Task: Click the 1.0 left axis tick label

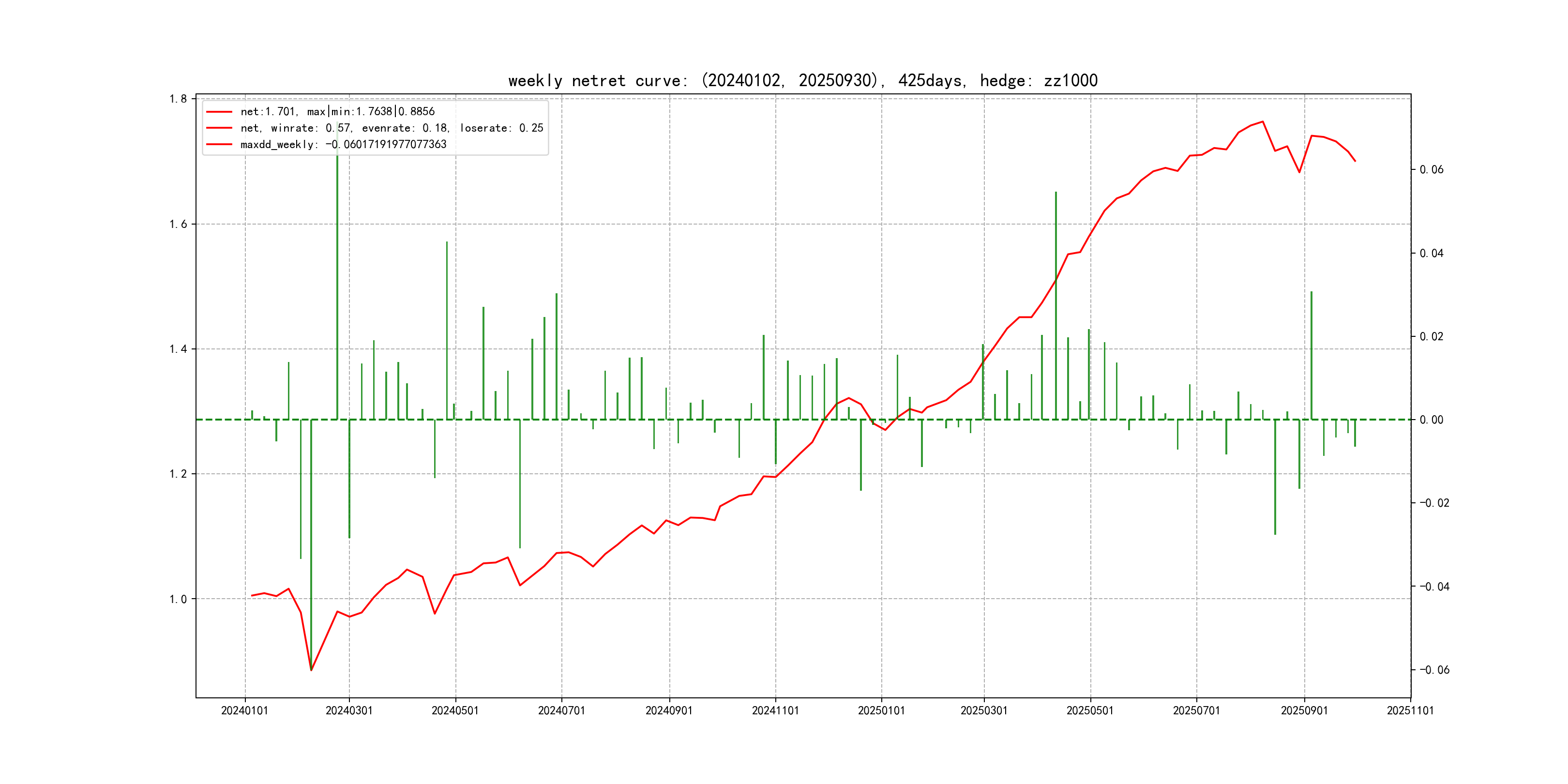Action: coord(179,599)
